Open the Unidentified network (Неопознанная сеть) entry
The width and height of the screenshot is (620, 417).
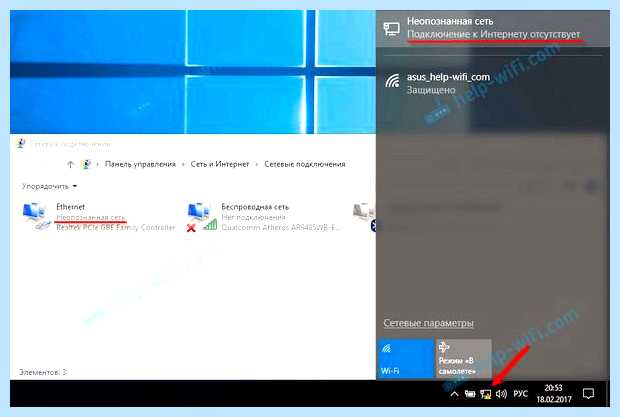click(493, 29)
